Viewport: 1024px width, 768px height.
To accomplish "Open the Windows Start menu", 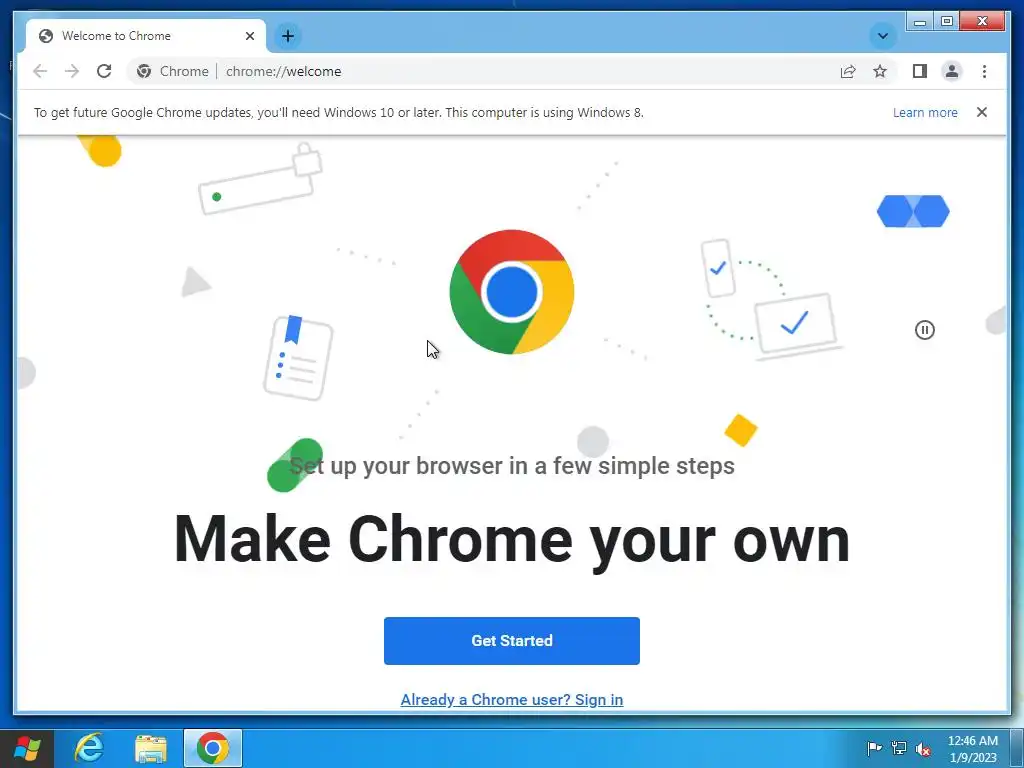I will [27, 748].
